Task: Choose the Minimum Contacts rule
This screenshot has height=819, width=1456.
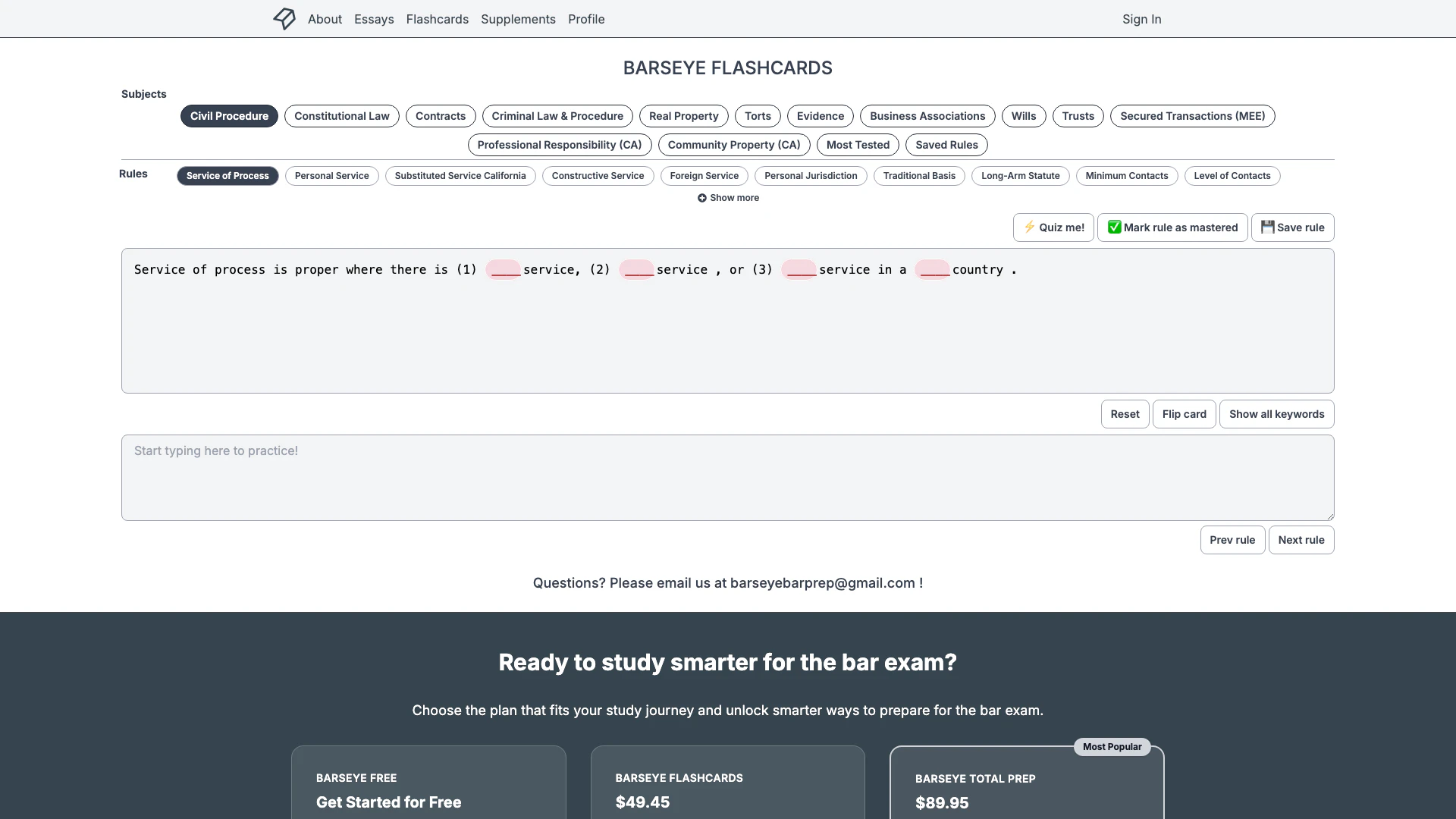Action: [x=1126, y=176]
